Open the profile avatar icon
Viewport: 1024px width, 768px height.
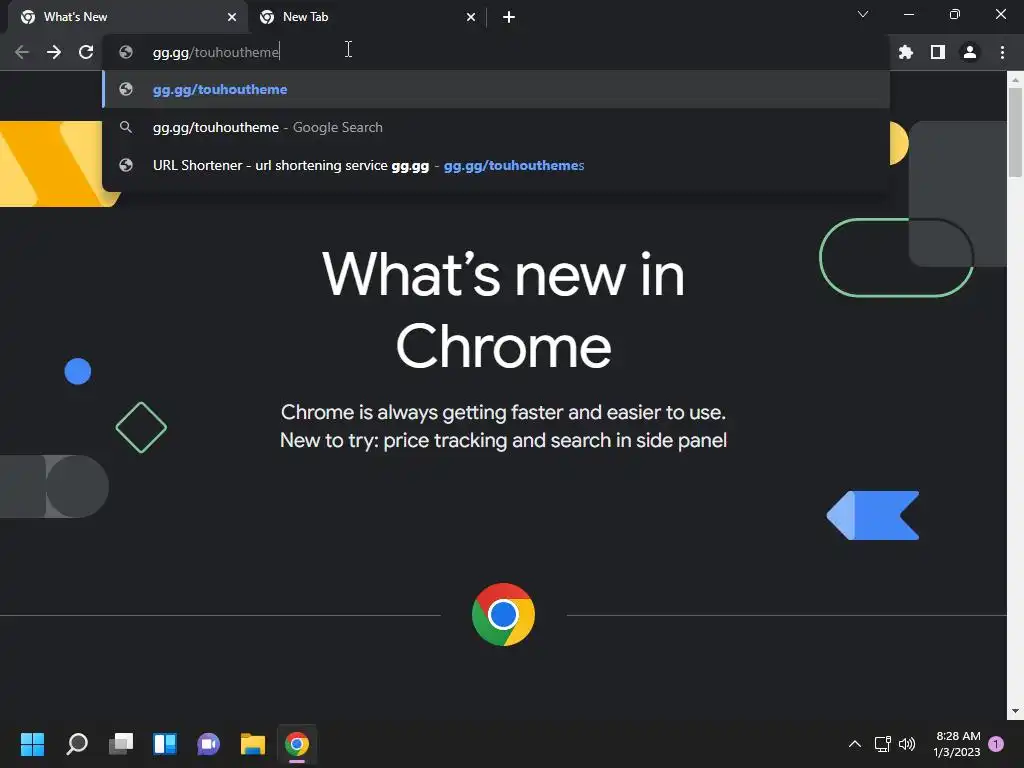coord(970,52)
